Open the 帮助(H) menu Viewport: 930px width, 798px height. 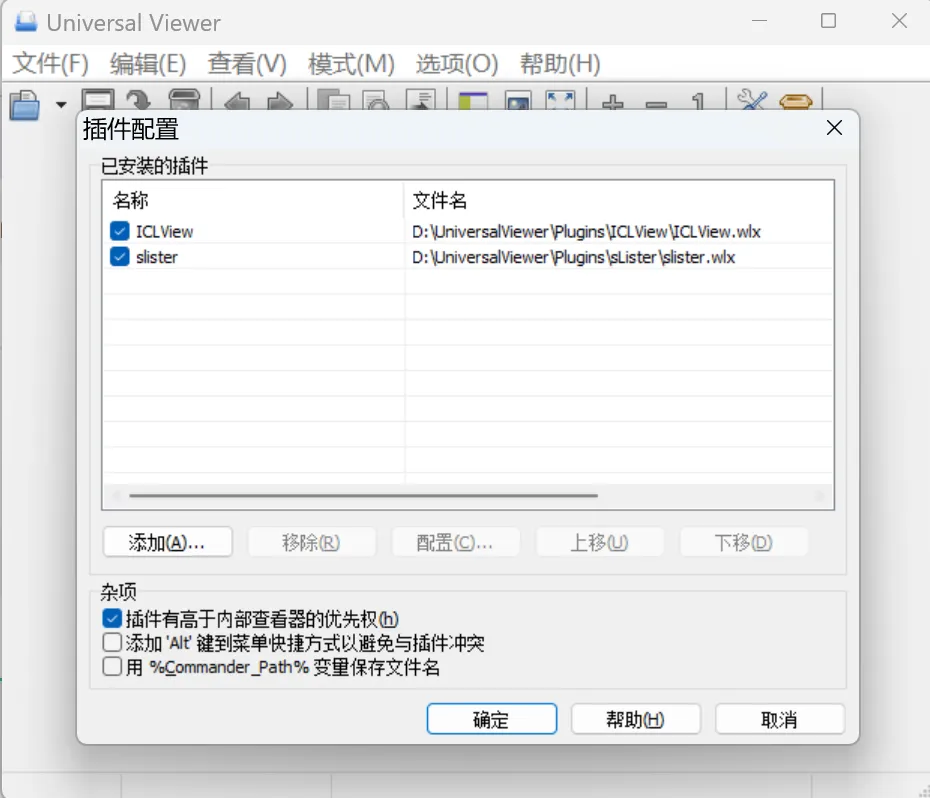(560, 63)
